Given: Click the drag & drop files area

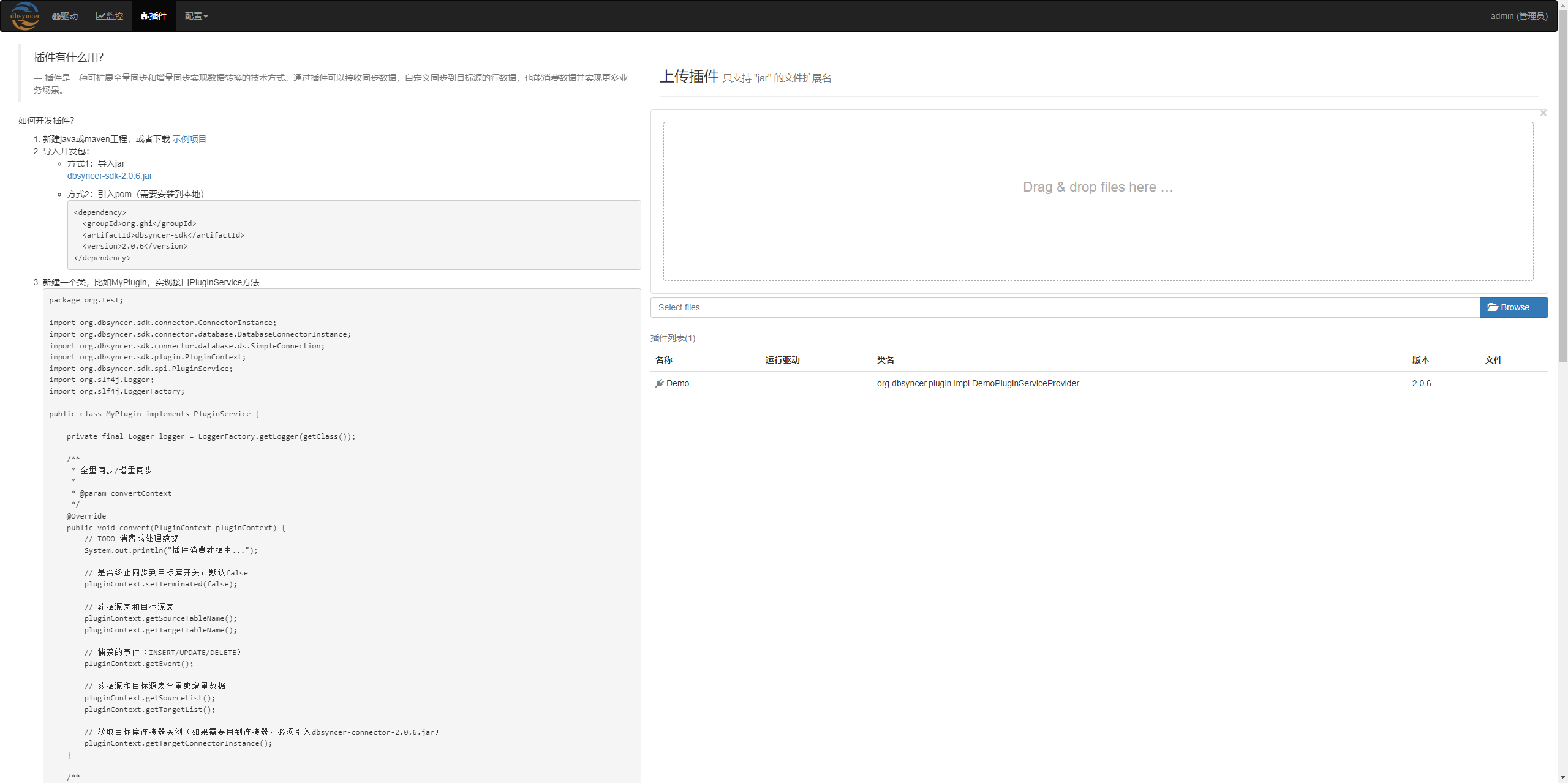Looking at the screenshot, I should [1098, 201].
